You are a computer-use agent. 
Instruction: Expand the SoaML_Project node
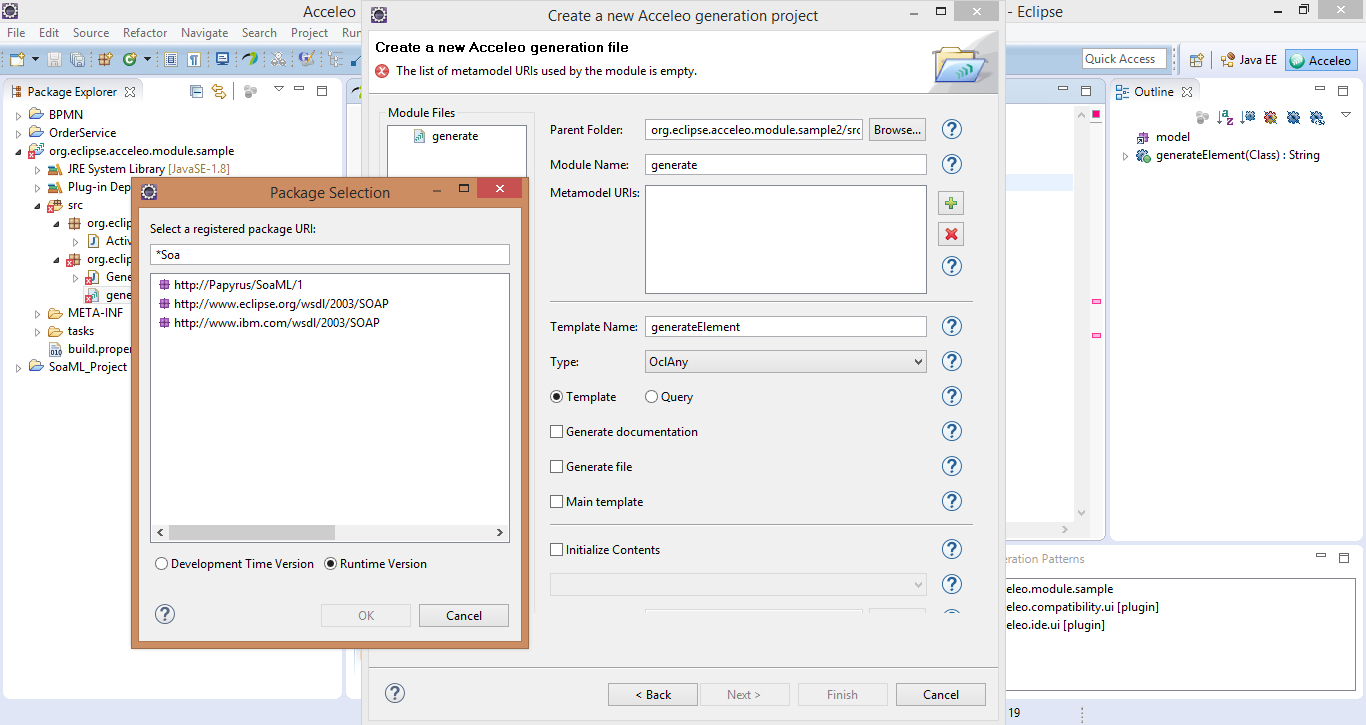pos(18,368)
